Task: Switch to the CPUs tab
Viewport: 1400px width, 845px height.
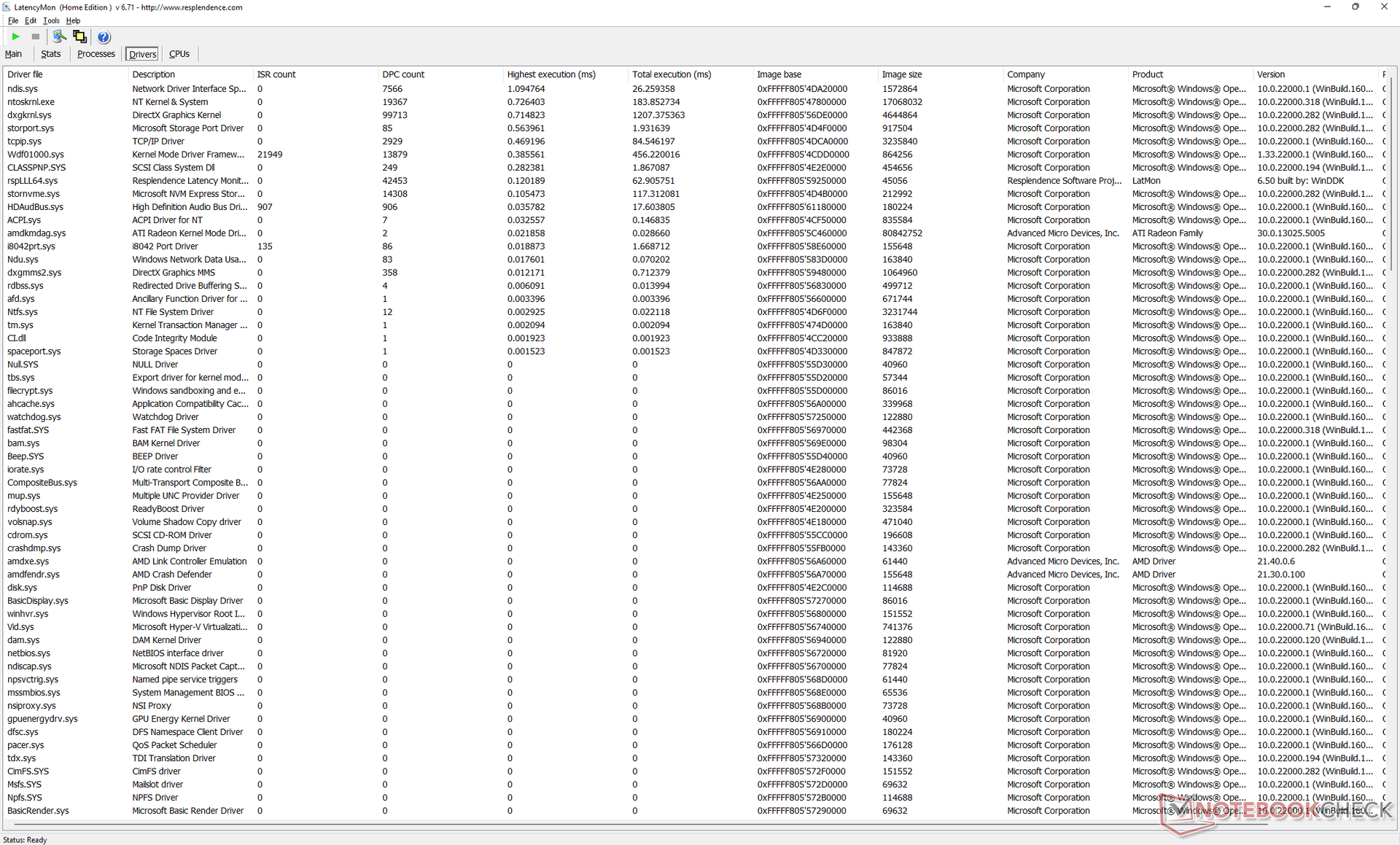Action: tap(179, 54)
